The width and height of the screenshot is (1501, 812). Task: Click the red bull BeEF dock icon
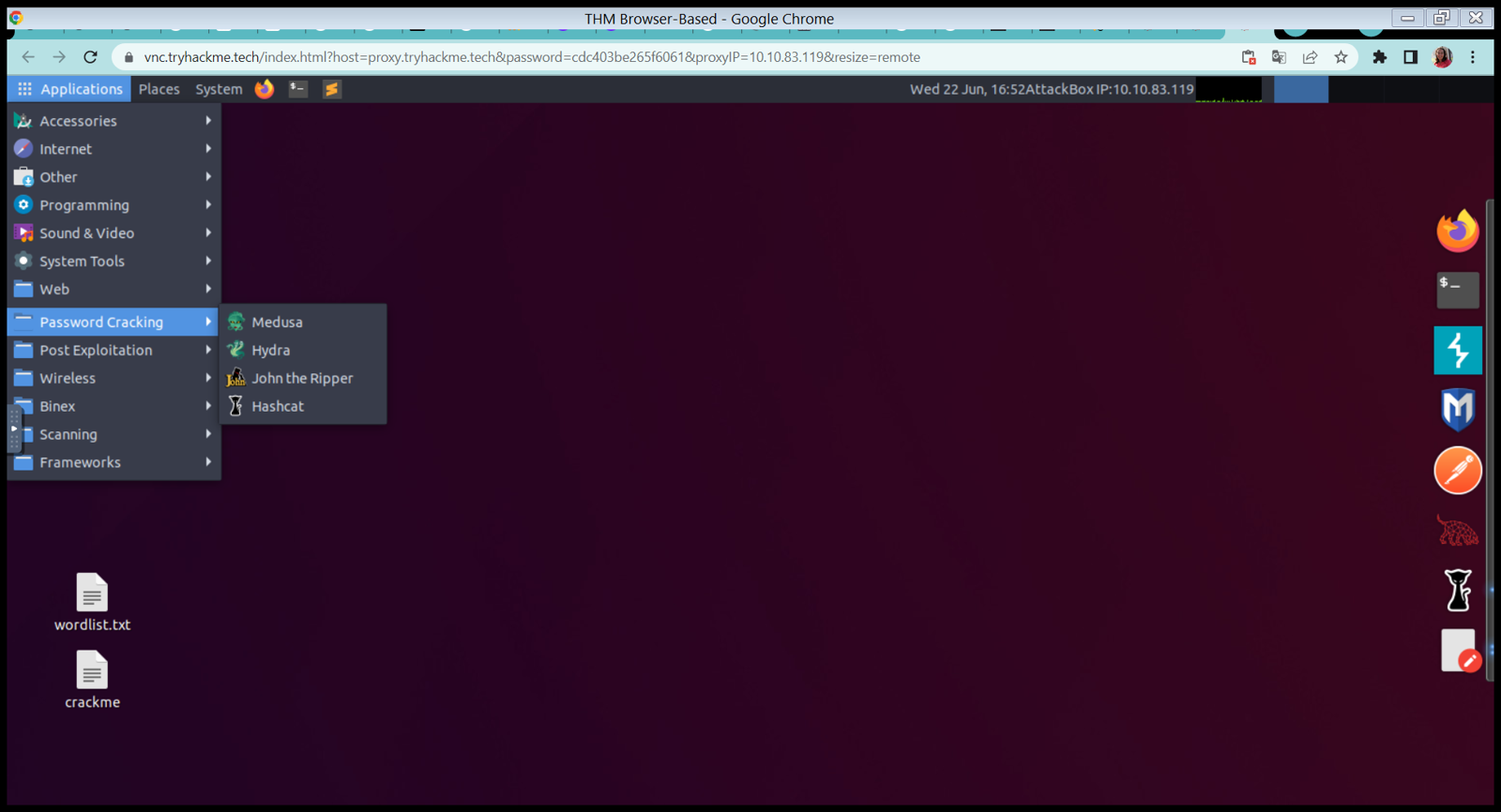(1457, 531)
